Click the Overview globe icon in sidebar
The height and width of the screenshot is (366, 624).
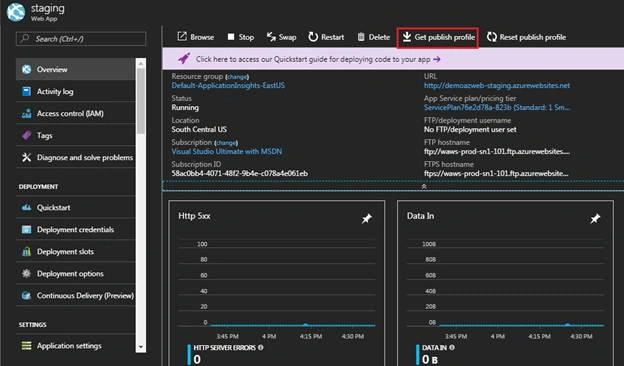pyautogui.click(x=26, y=69)
